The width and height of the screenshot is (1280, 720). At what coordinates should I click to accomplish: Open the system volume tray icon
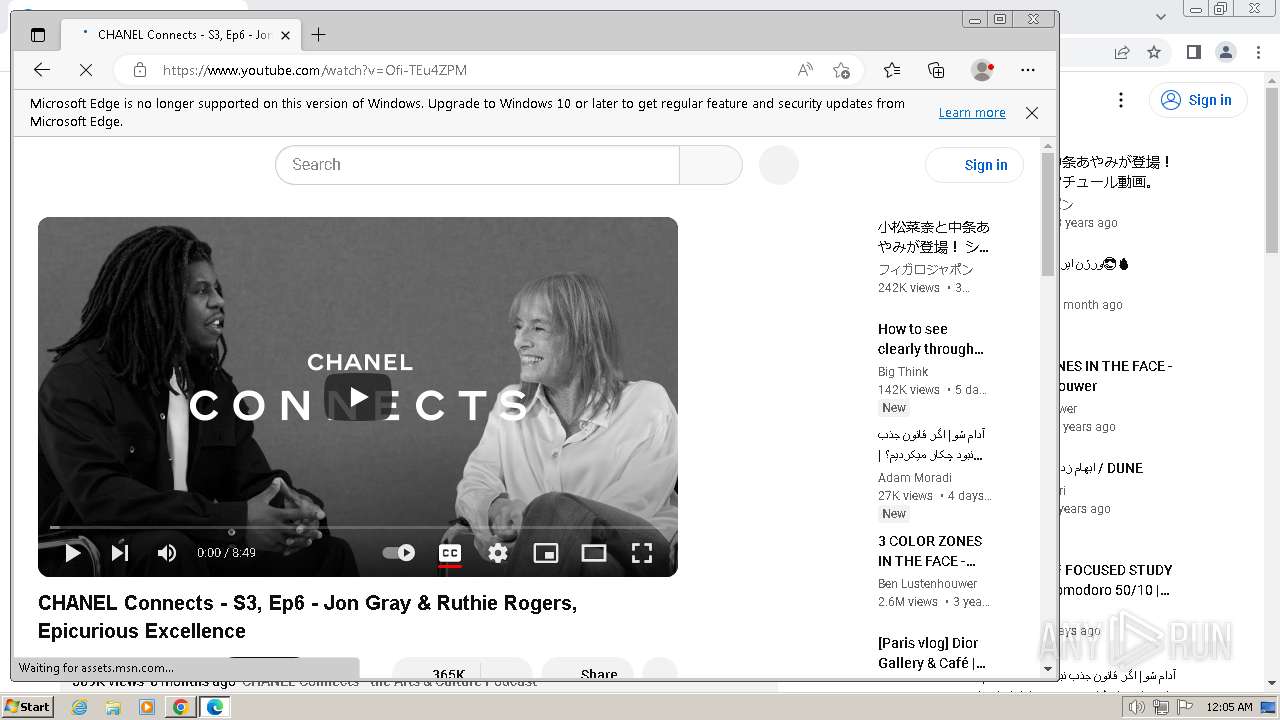[1137, 707]
